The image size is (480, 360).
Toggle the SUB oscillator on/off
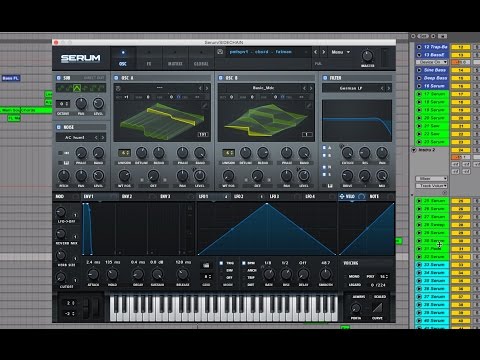click(x=59, y=78)
